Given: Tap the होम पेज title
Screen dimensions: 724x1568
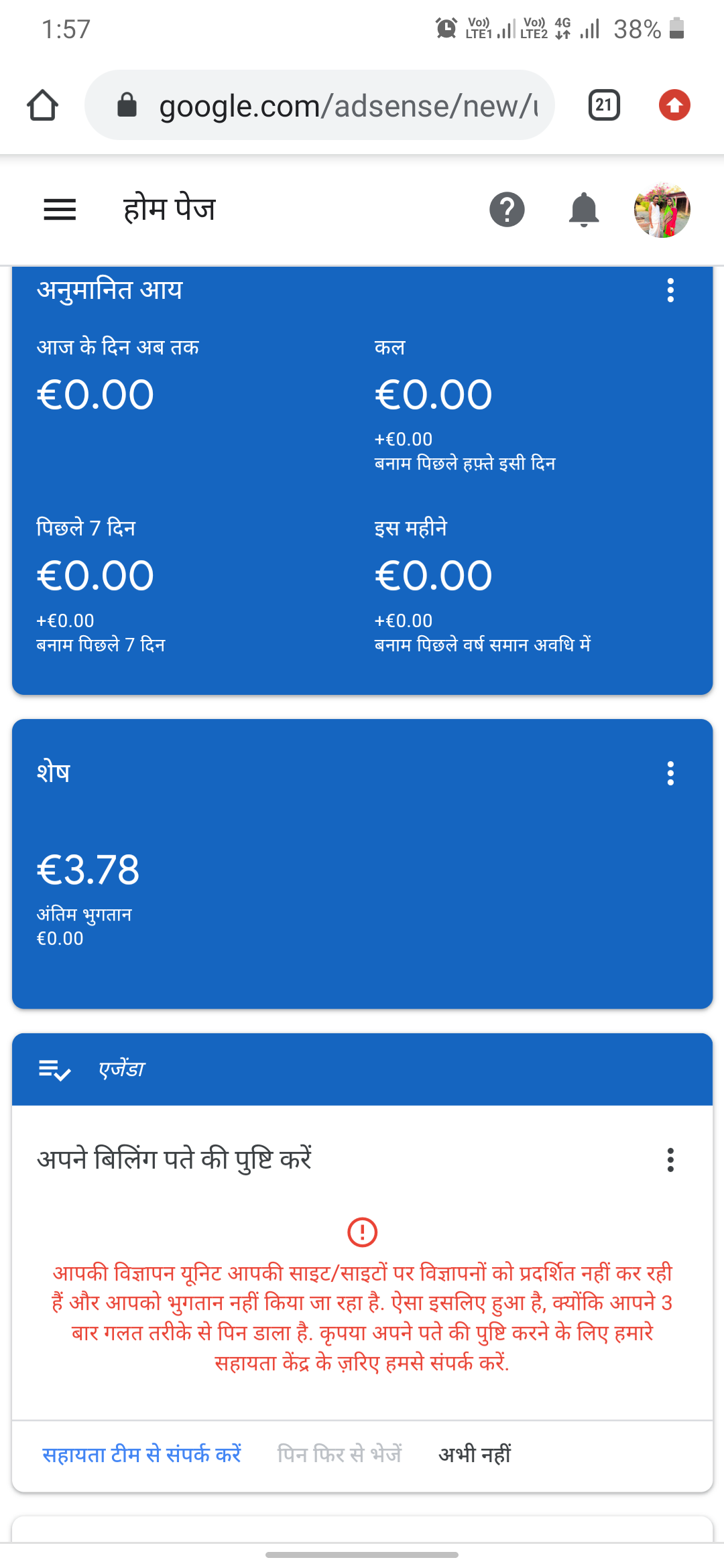Looking at the screenshot, I should coord(169,210).
